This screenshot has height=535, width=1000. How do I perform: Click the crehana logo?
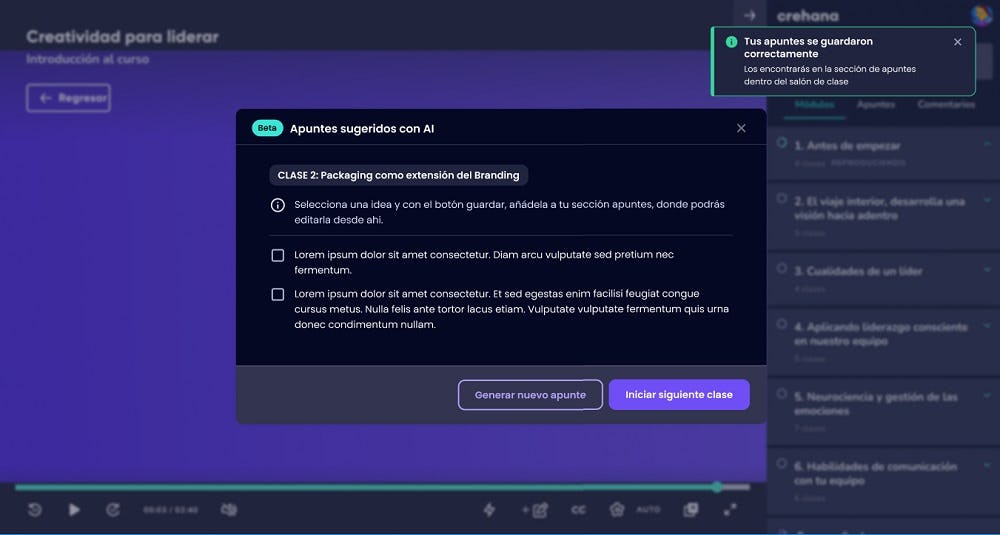click(807, 16)
